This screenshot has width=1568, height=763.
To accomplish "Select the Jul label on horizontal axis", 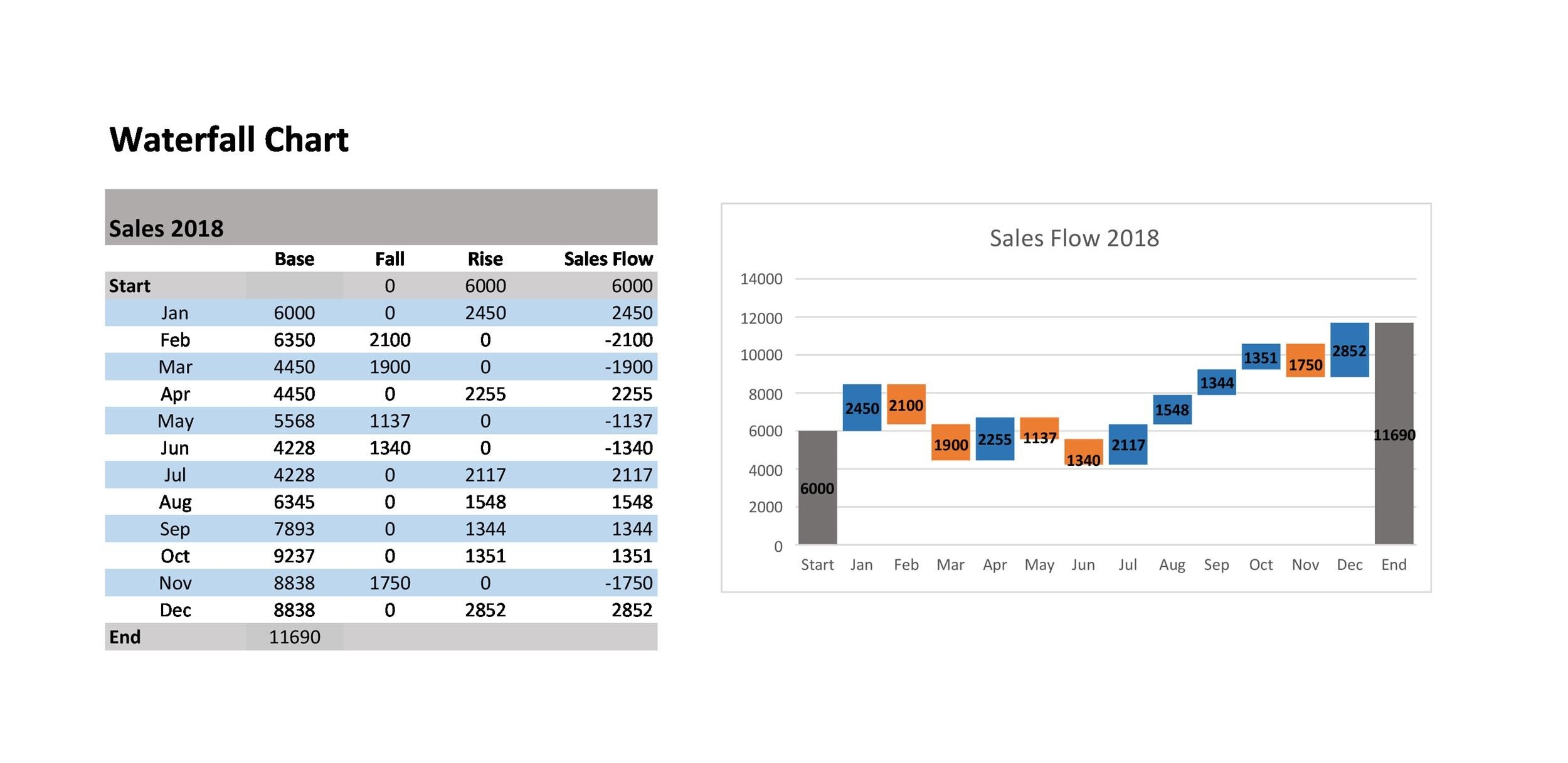I will click(x=1127, y=564).
